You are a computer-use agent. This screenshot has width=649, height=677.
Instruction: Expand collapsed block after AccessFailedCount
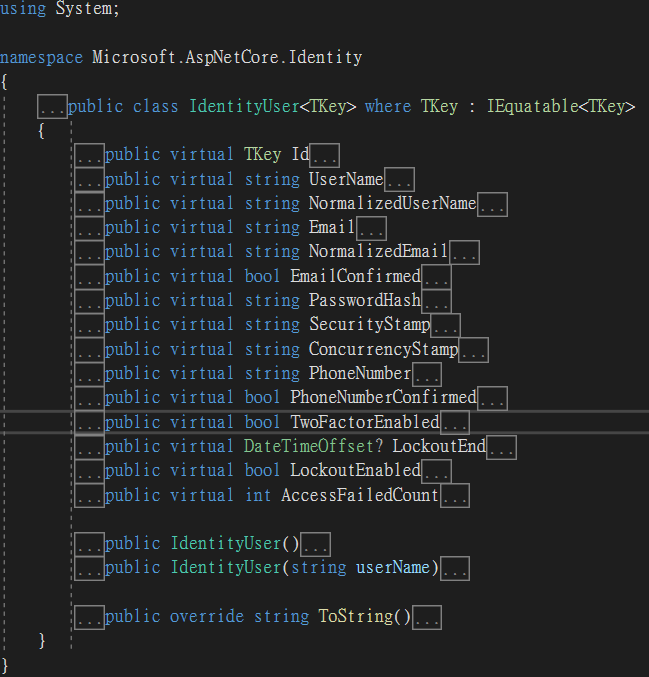click(455, 495)
